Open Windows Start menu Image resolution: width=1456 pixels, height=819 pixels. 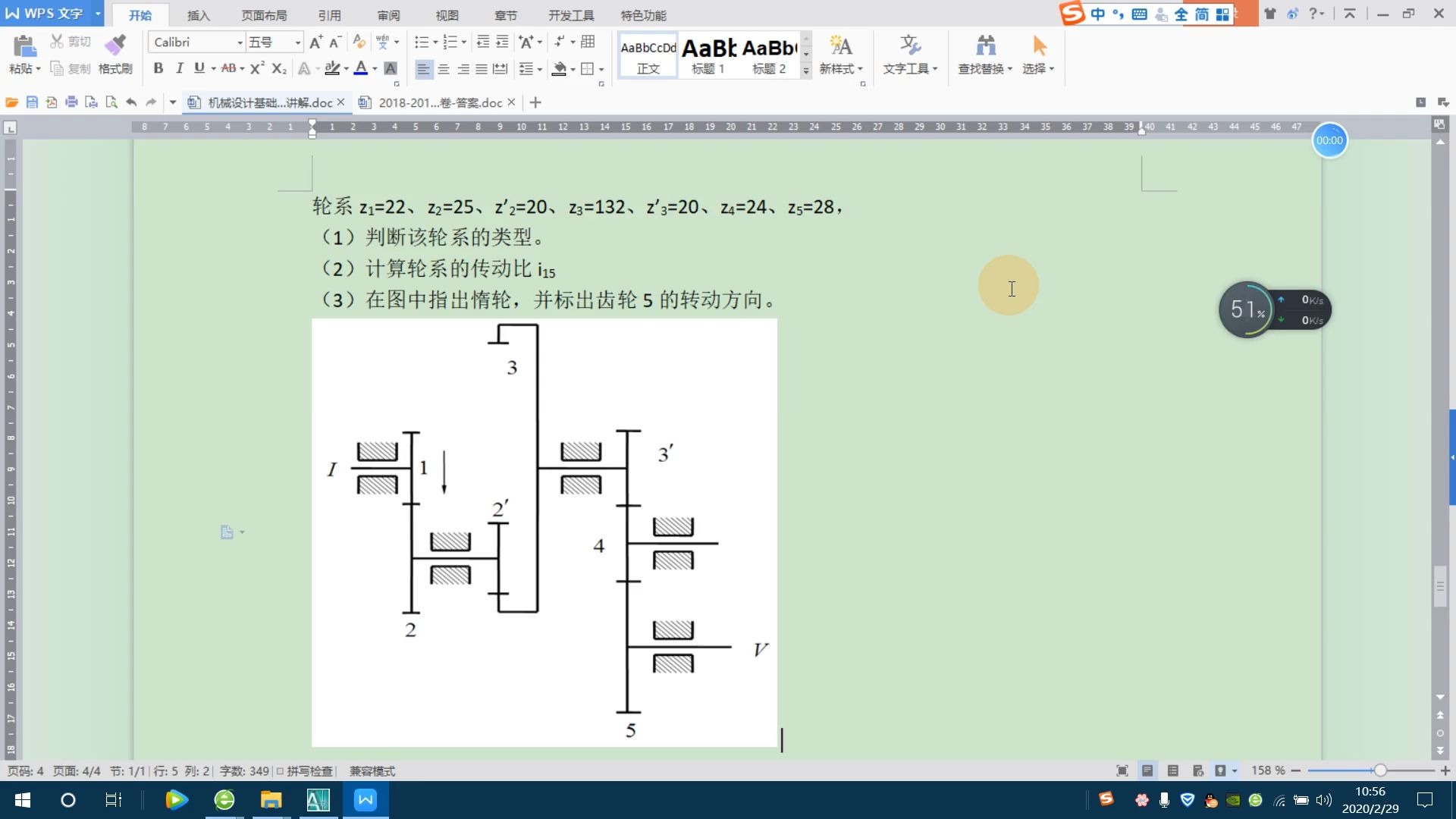tap(23, 800)
